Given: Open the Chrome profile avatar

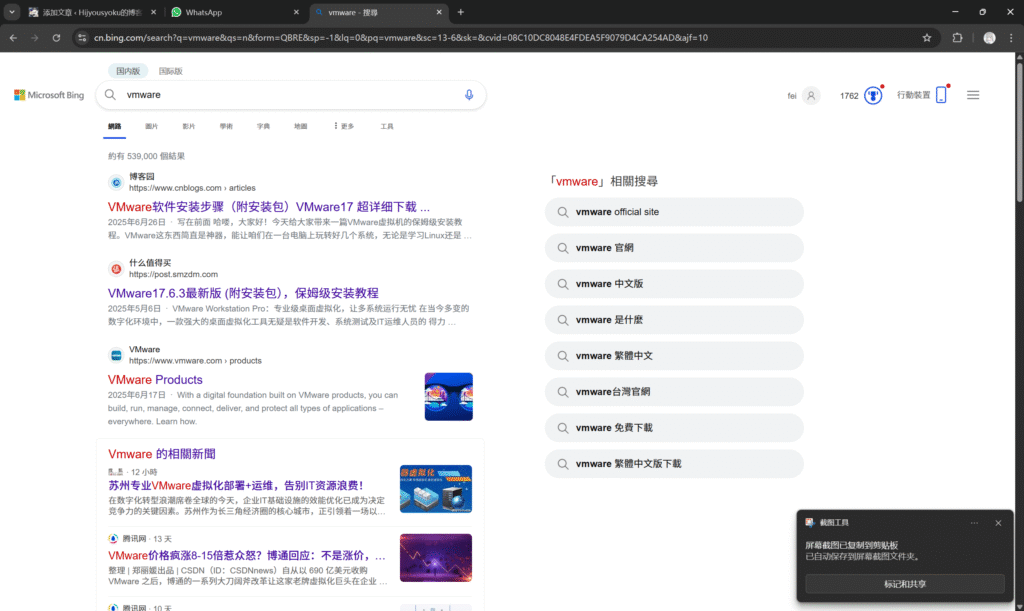Looking at the screenshot, I should click(989, 38).
